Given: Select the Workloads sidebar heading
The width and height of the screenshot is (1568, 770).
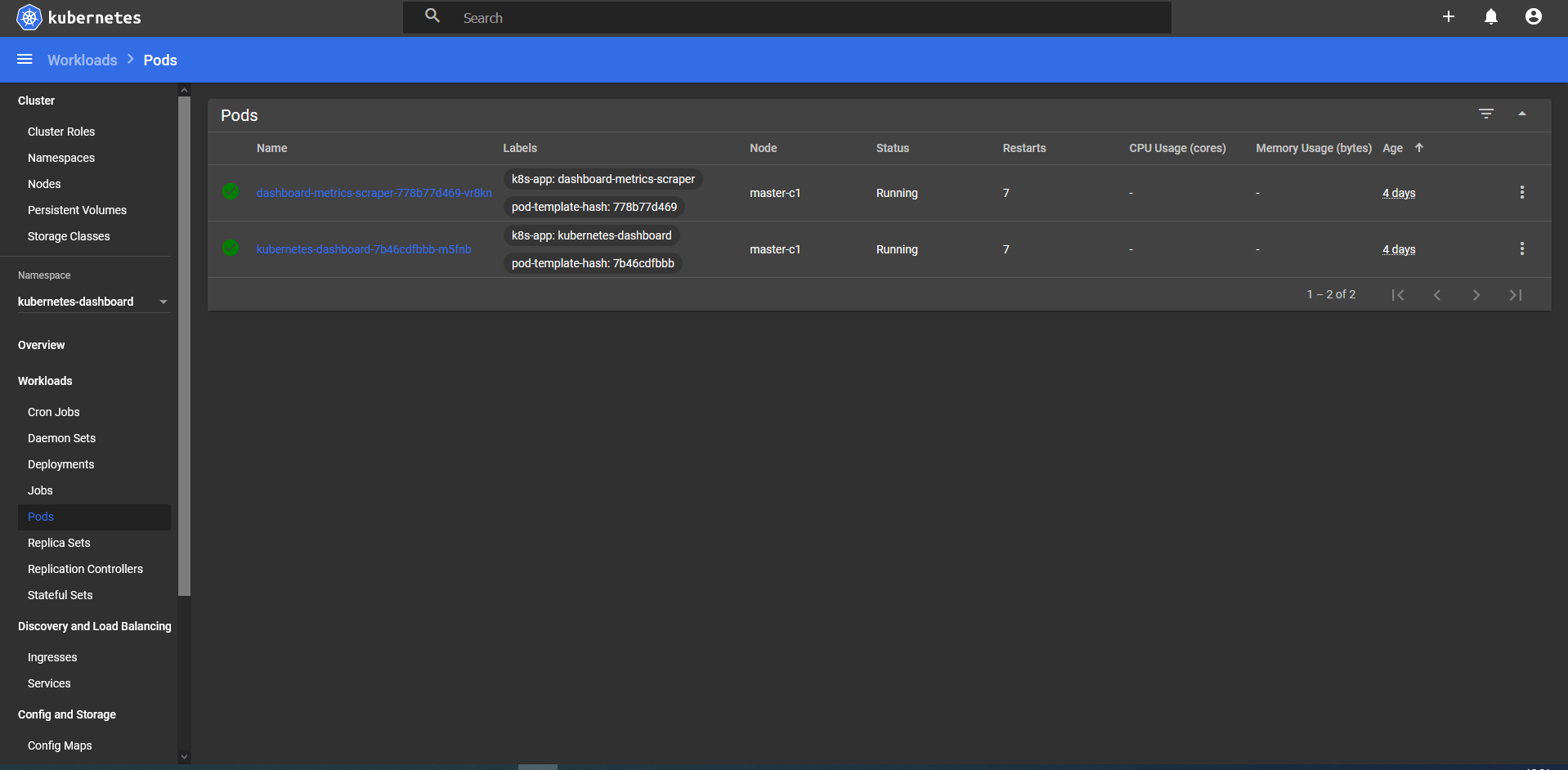Looking at the screenshot, I should pyautogui.click(x=45, y=381).
